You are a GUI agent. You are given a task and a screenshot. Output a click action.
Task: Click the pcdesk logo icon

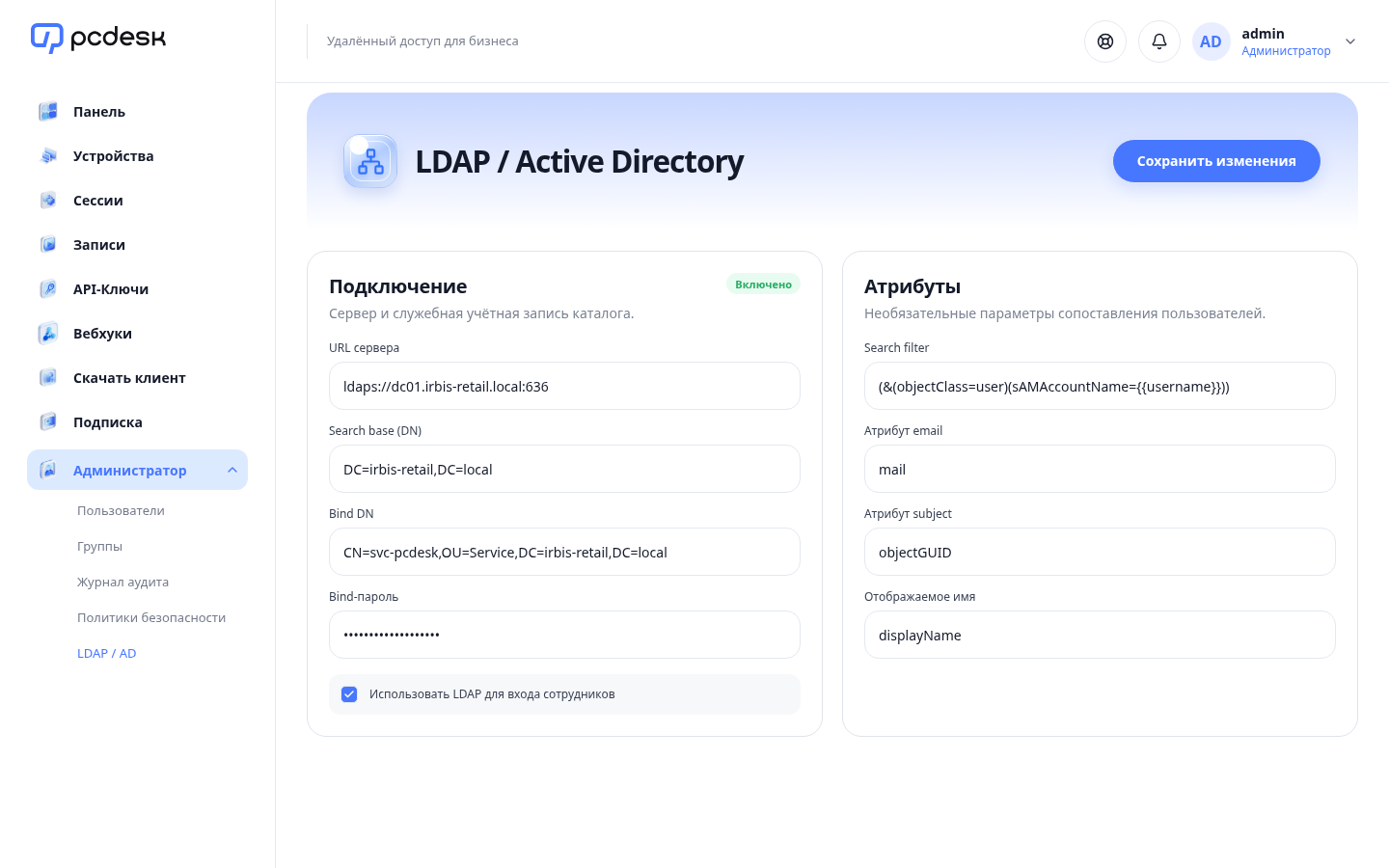pos(46,38)
